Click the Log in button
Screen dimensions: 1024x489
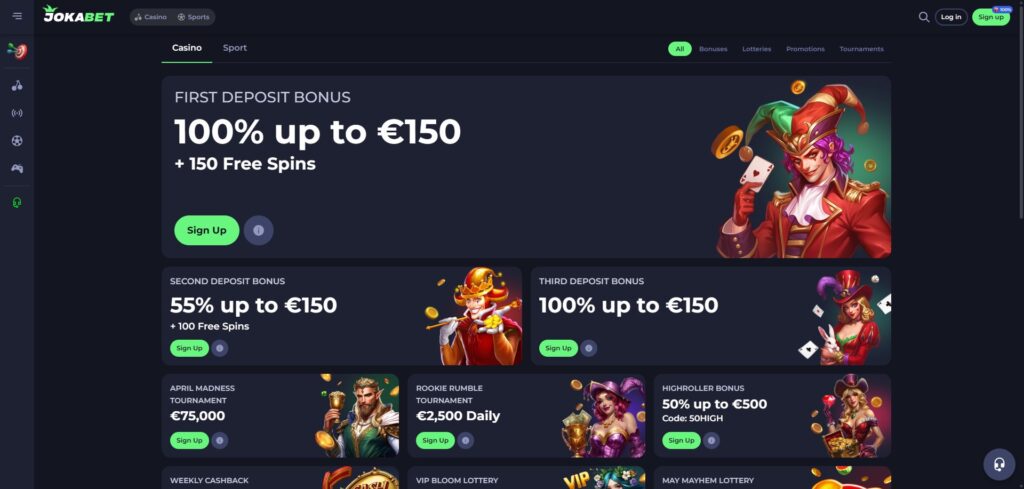pos(951,17)
